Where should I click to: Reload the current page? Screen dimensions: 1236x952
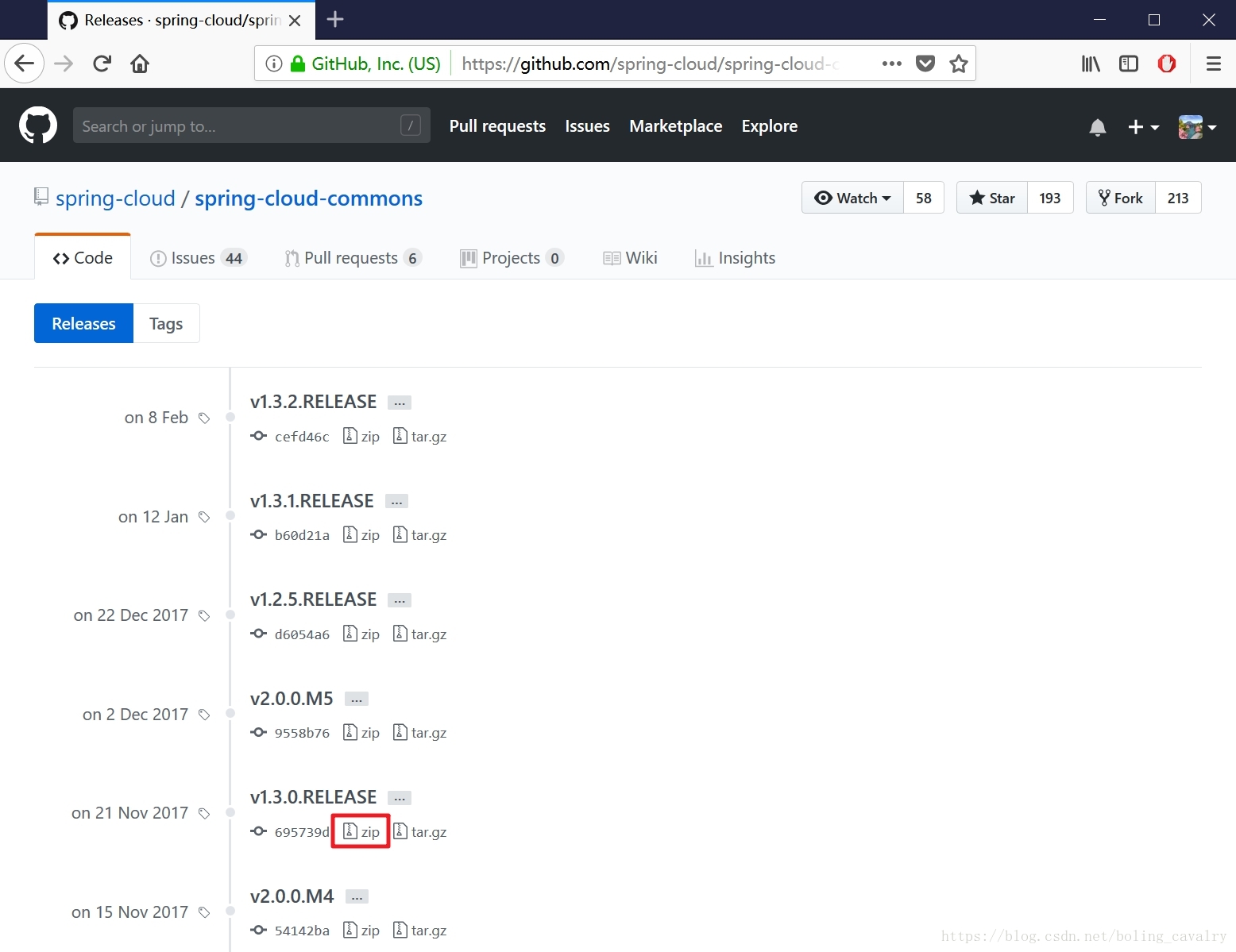click(102, 64)
